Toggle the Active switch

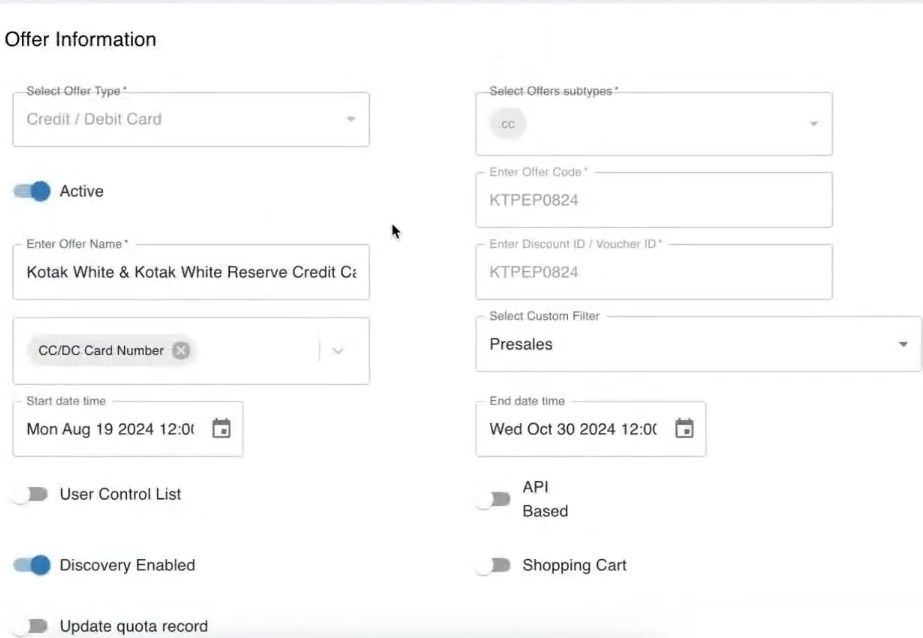[x=32, y=191]
